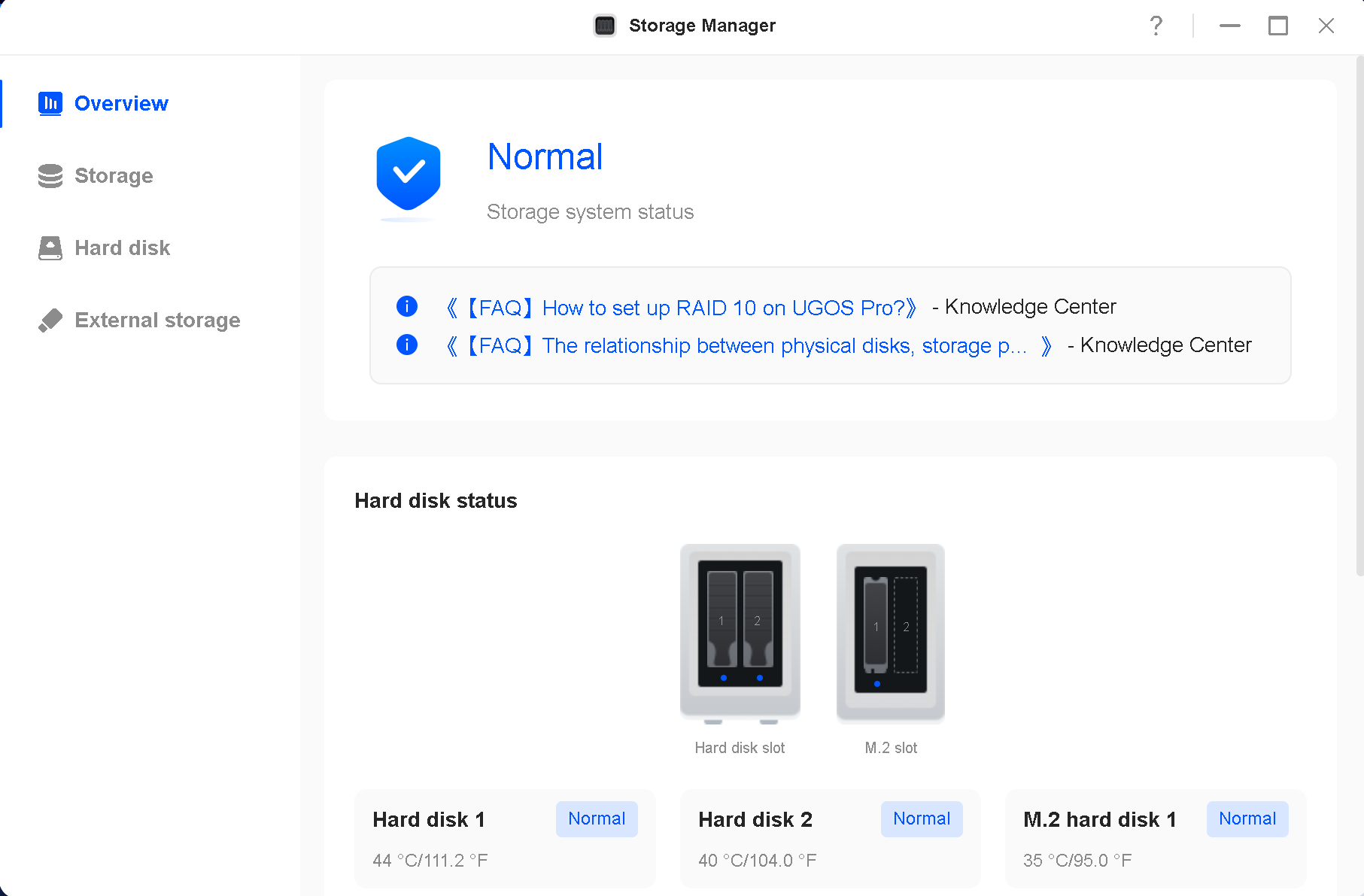Click the info icon beside the physical disks FAQ
Viewport: 1364px width, 896px height.
click(406, 345)
